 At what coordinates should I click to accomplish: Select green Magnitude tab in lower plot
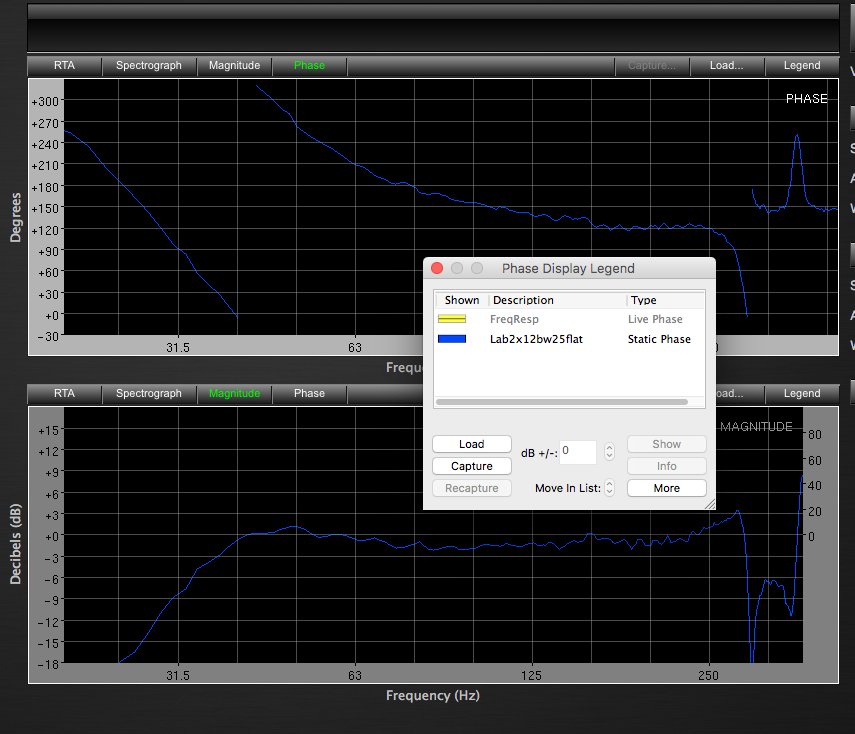coord(234,394)
